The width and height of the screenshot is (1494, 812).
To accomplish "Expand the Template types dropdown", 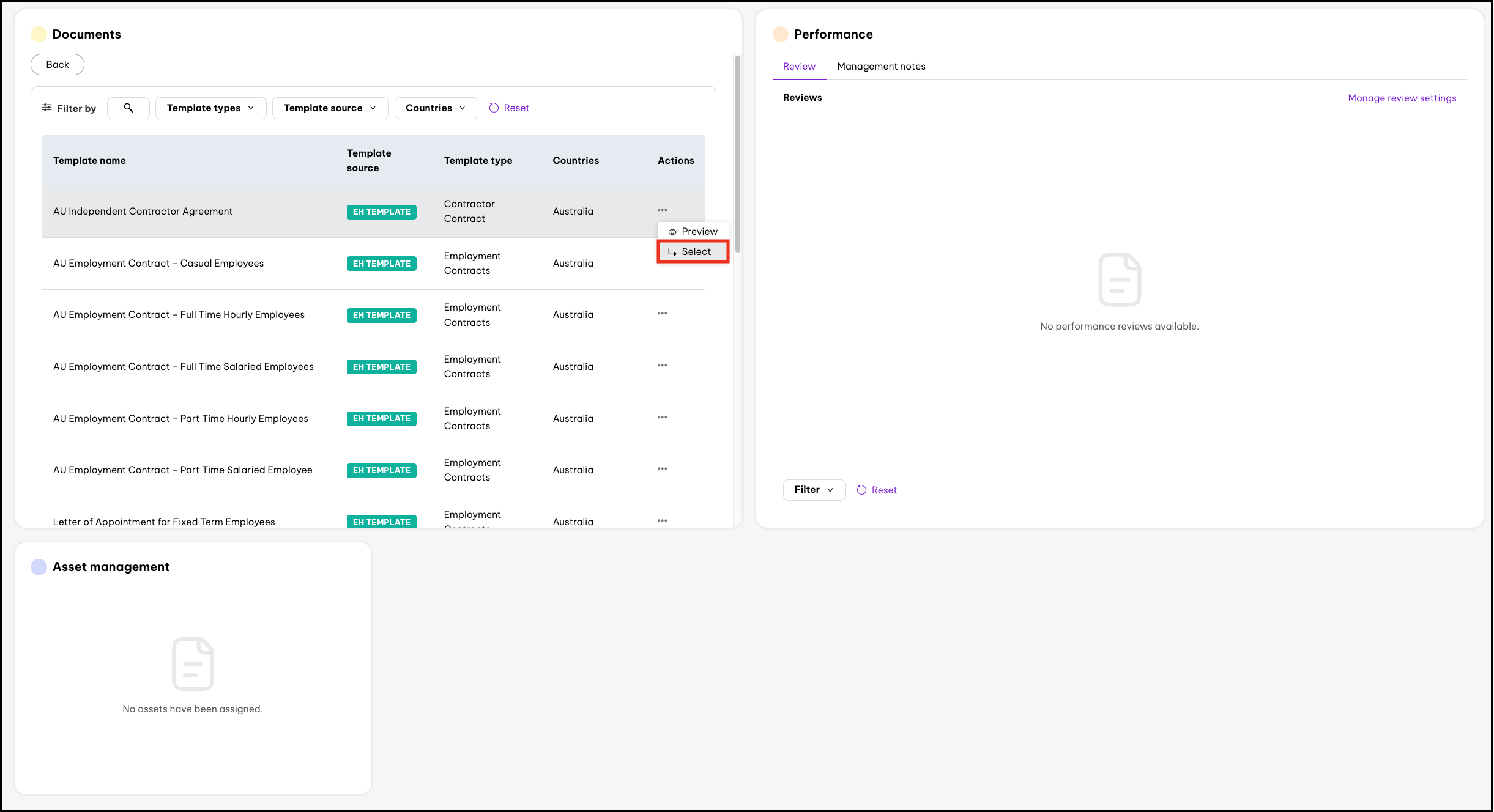I will [x=210, y=108].
